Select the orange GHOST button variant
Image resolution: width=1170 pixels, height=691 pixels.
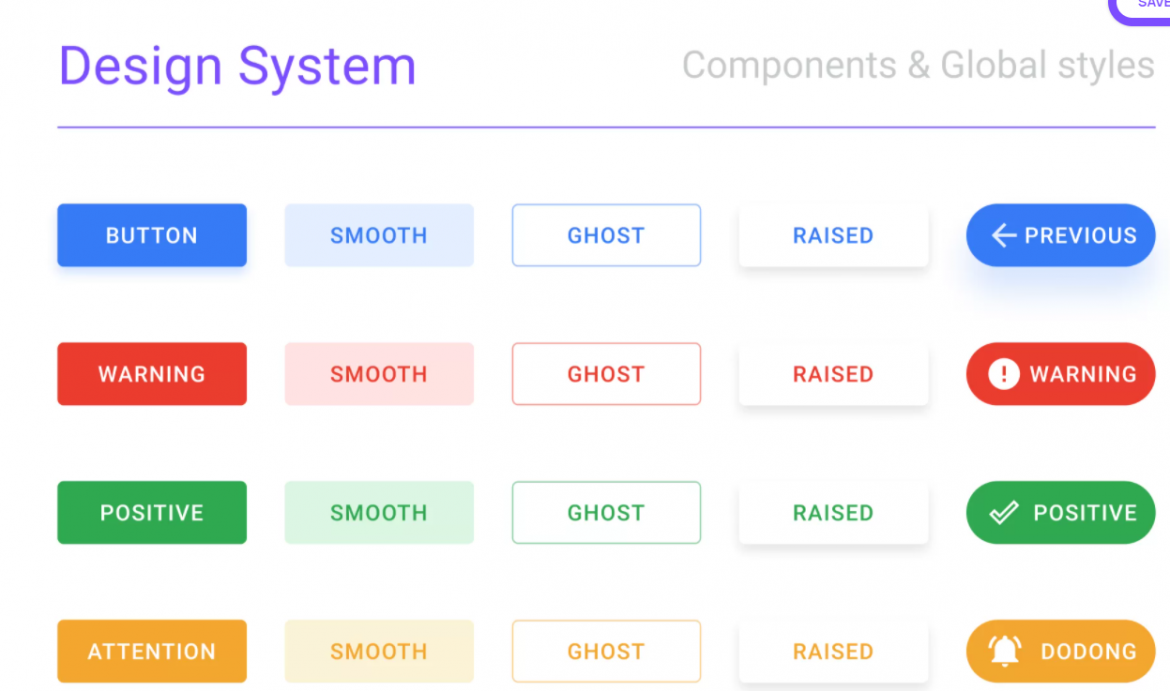[x=606, y=651]
